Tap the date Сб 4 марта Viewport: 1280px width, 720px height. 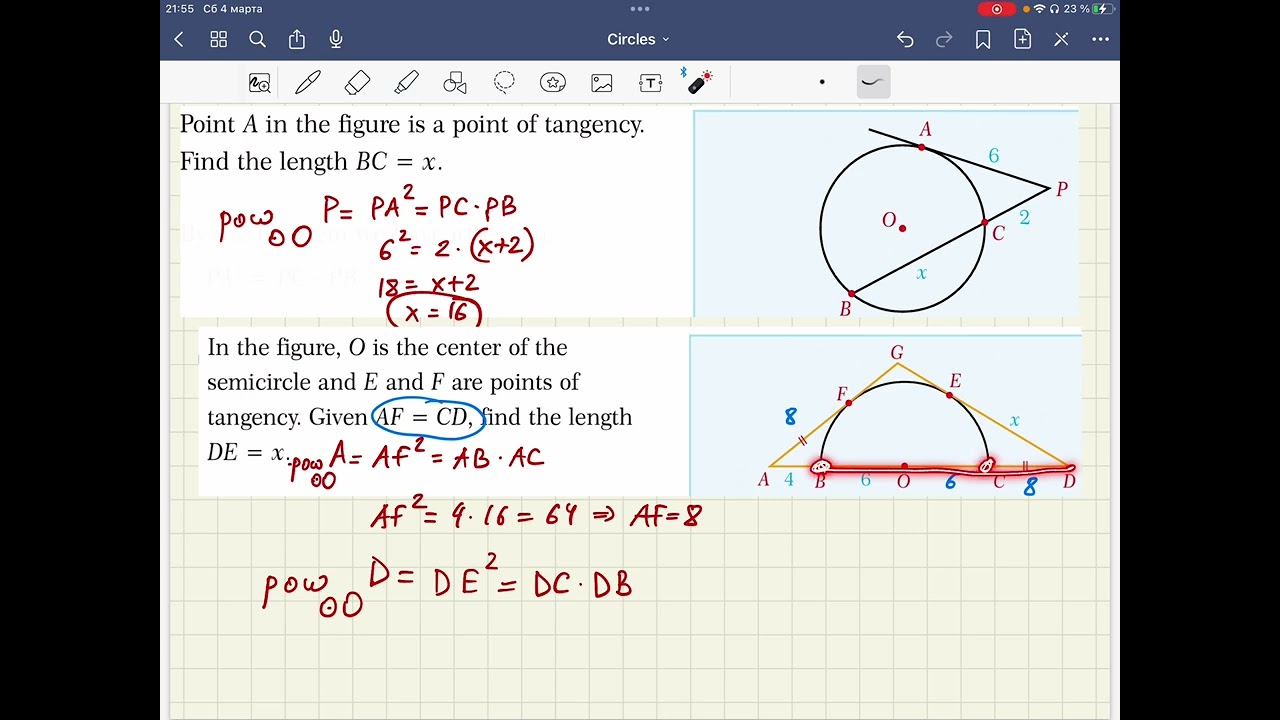(x=232, y=9)
